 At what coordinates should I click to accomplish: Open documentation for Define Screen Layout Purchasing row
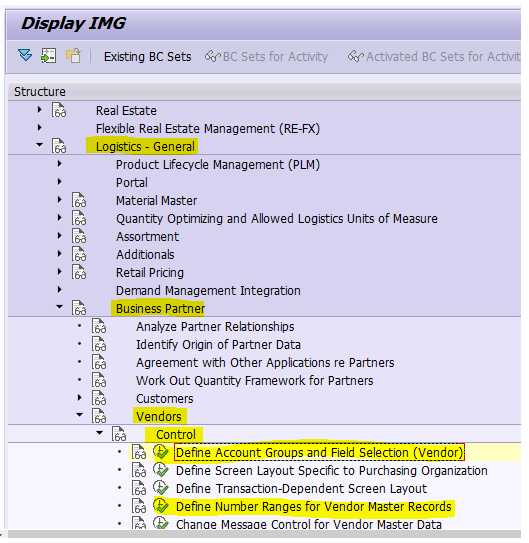[139, 470]
